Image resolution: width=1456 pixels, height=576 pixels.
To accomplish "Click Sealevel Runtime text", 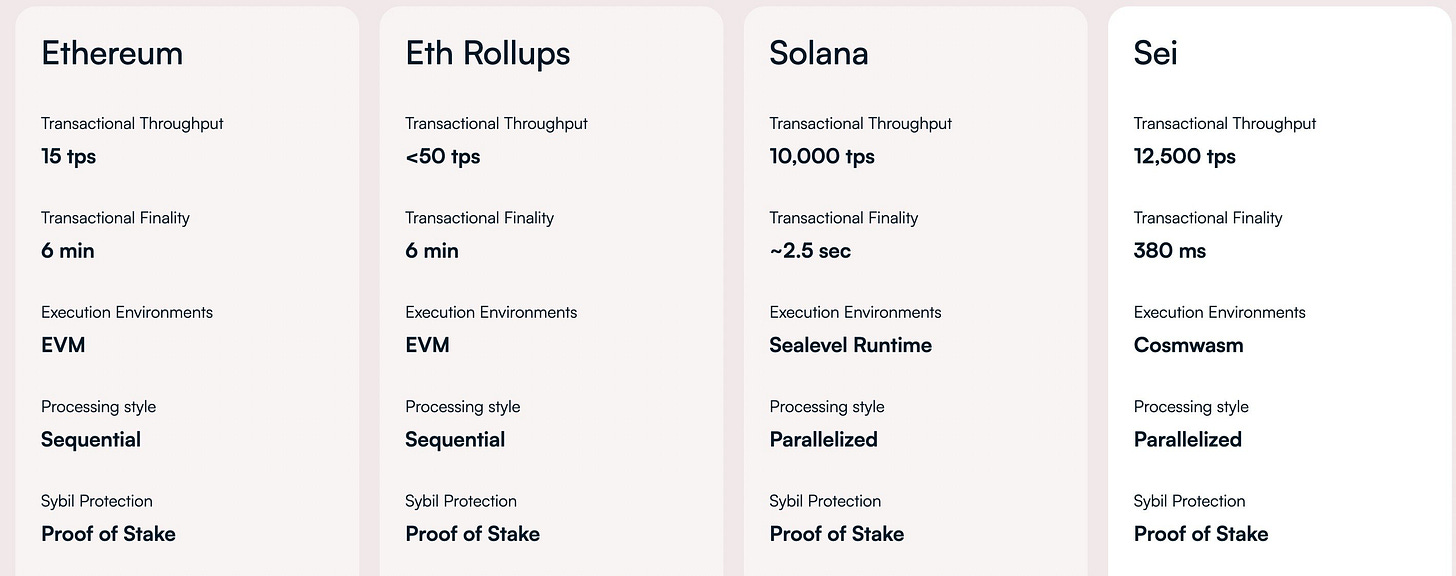I will point(851,345).
